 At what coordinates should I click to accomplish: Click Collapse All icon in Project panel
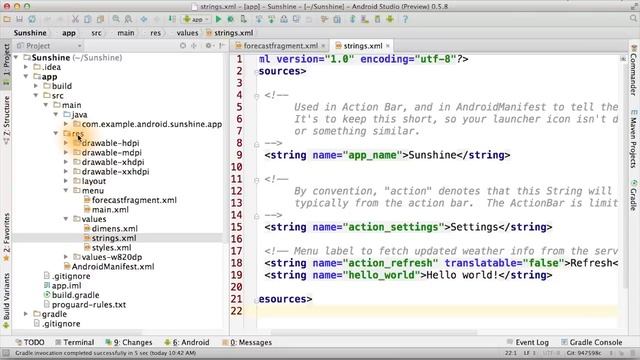[x=194, y=46]
